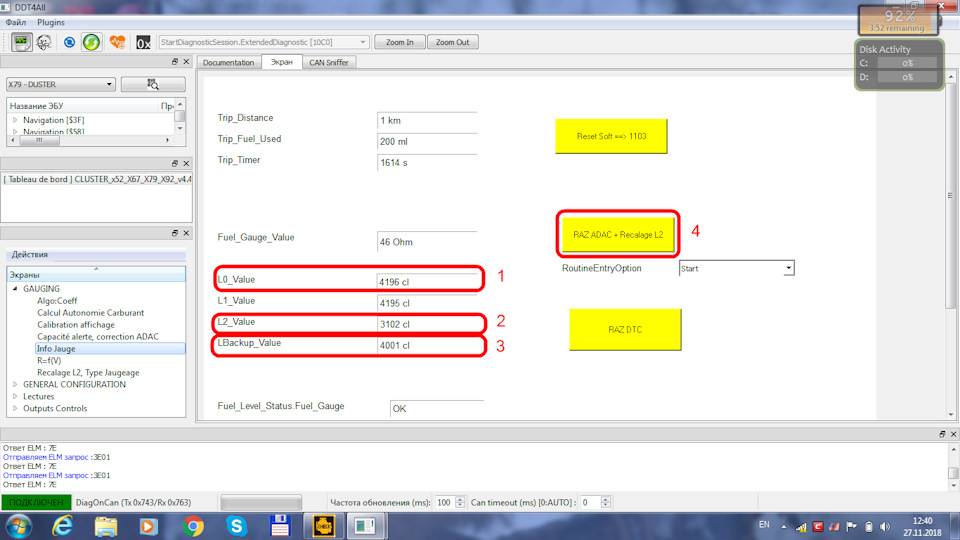Click the ECU scan search icon button

coord(152,85)
